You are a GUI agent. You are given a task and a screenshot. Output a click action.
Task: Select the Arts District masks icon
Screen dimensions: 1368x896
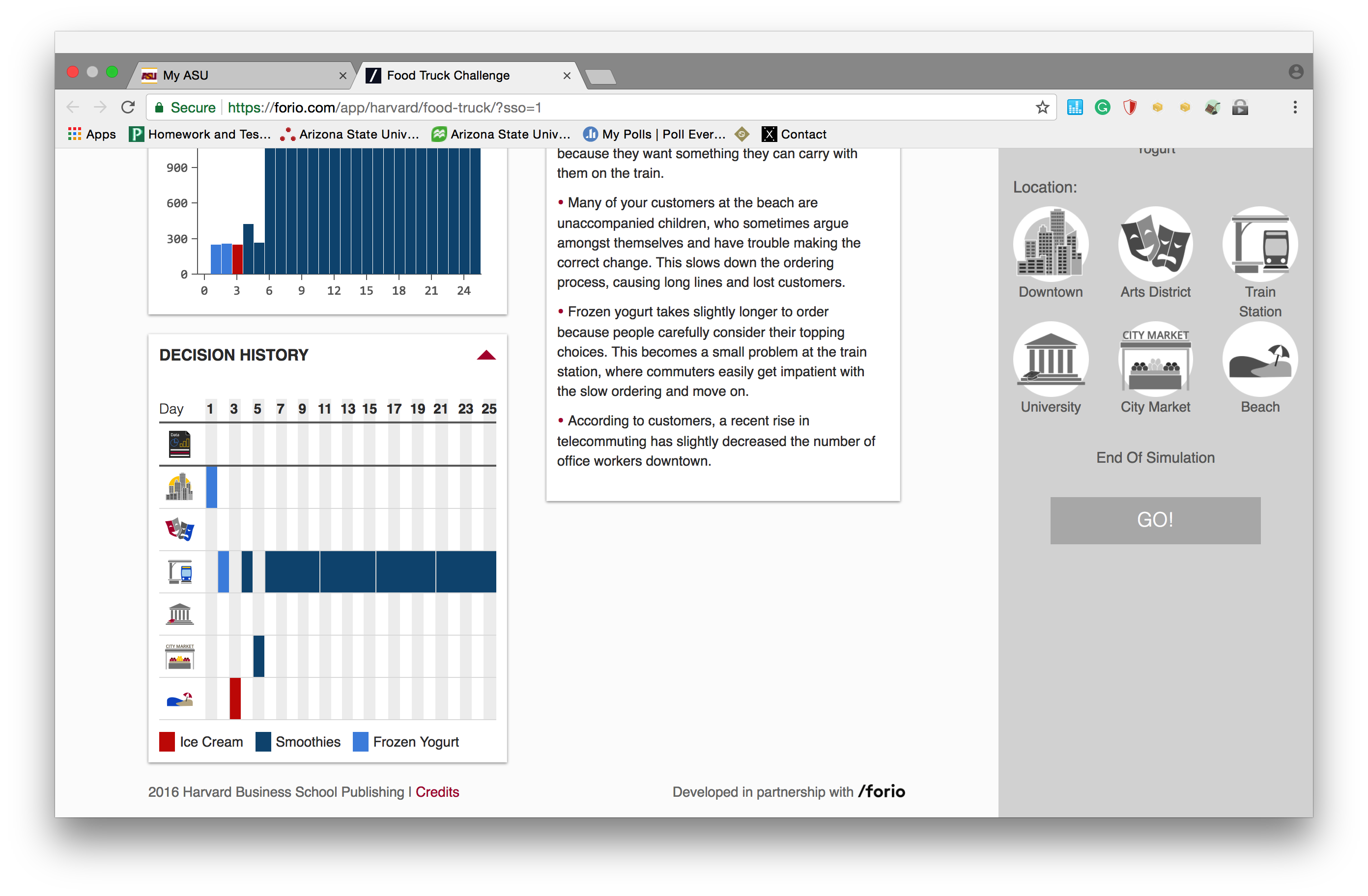click(1155, 244)
